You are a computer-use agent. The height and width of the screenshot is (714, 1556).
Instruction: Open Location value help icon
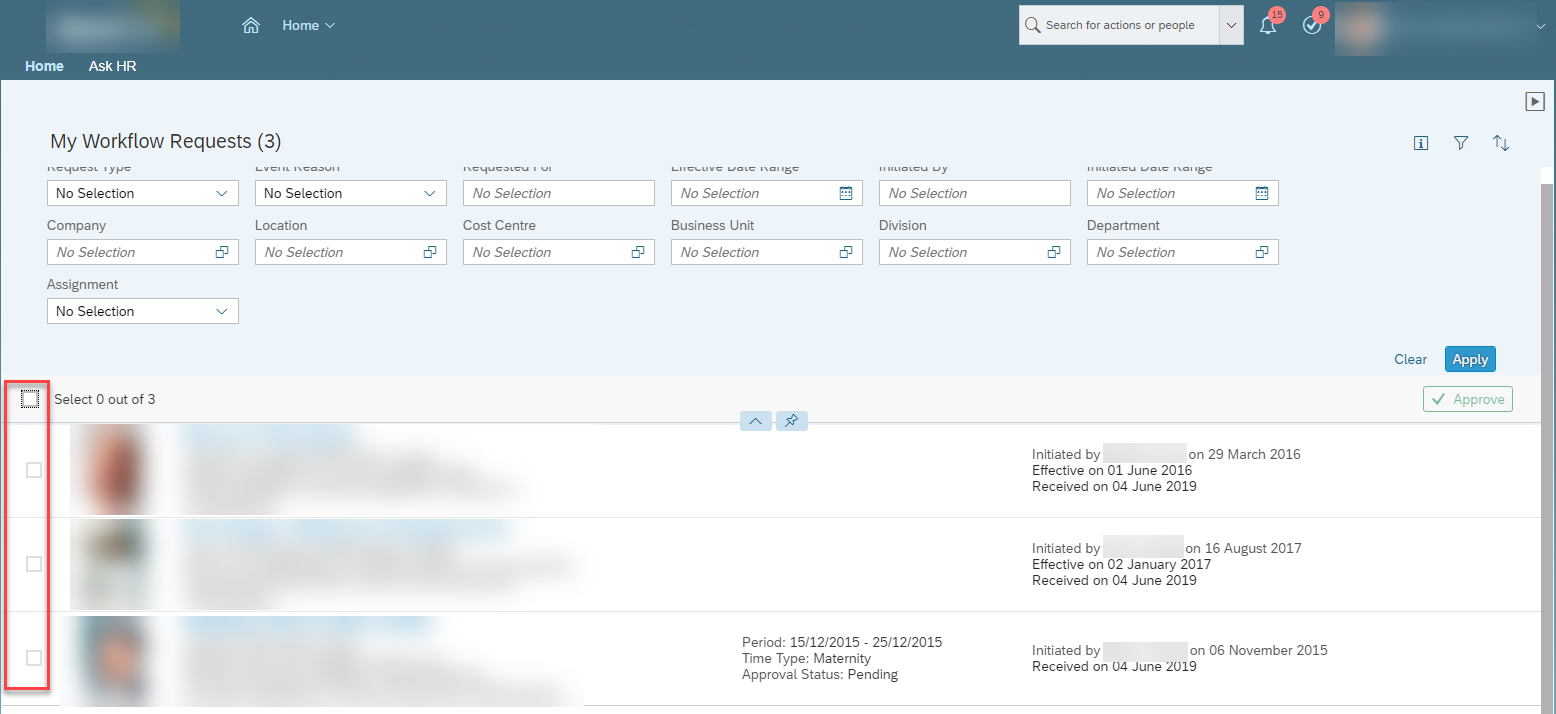coord(430,252)
